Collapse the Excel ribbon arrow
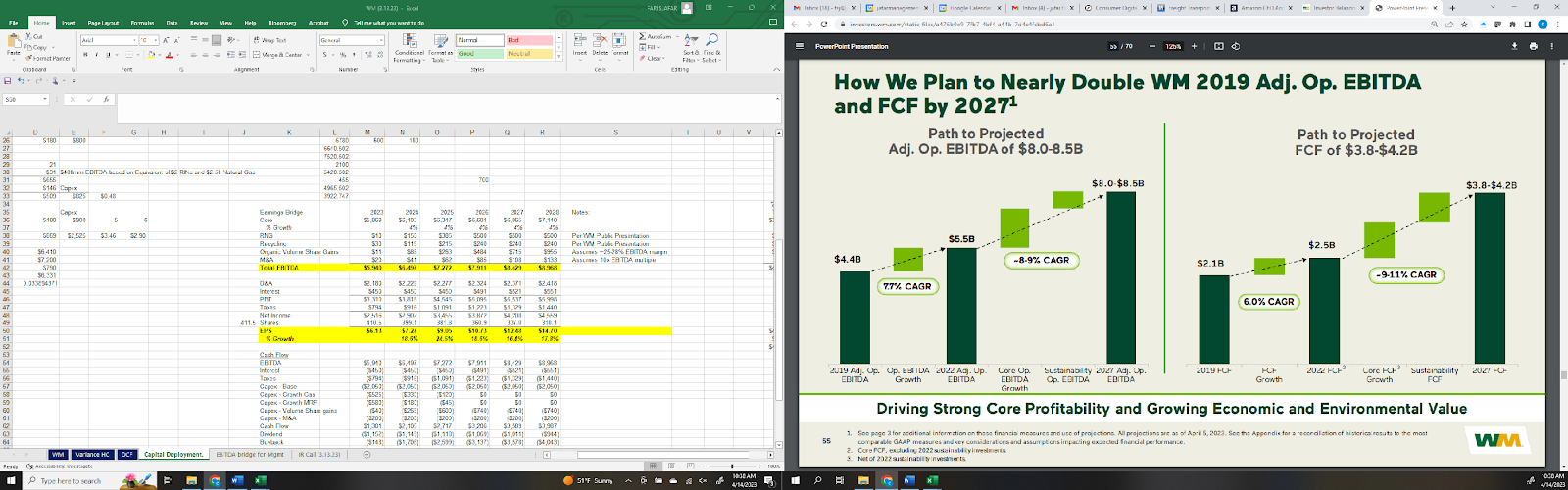Image resolution: width=1568 pixels, height=490 pixels. (x=775, y=70)
